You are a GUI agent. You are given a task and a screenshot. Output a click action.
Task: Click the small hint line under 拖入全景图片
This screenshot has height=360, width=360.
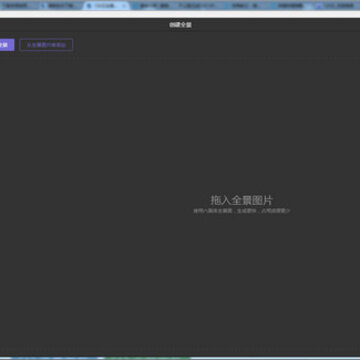pyautogui.click(x=242, y=211)
